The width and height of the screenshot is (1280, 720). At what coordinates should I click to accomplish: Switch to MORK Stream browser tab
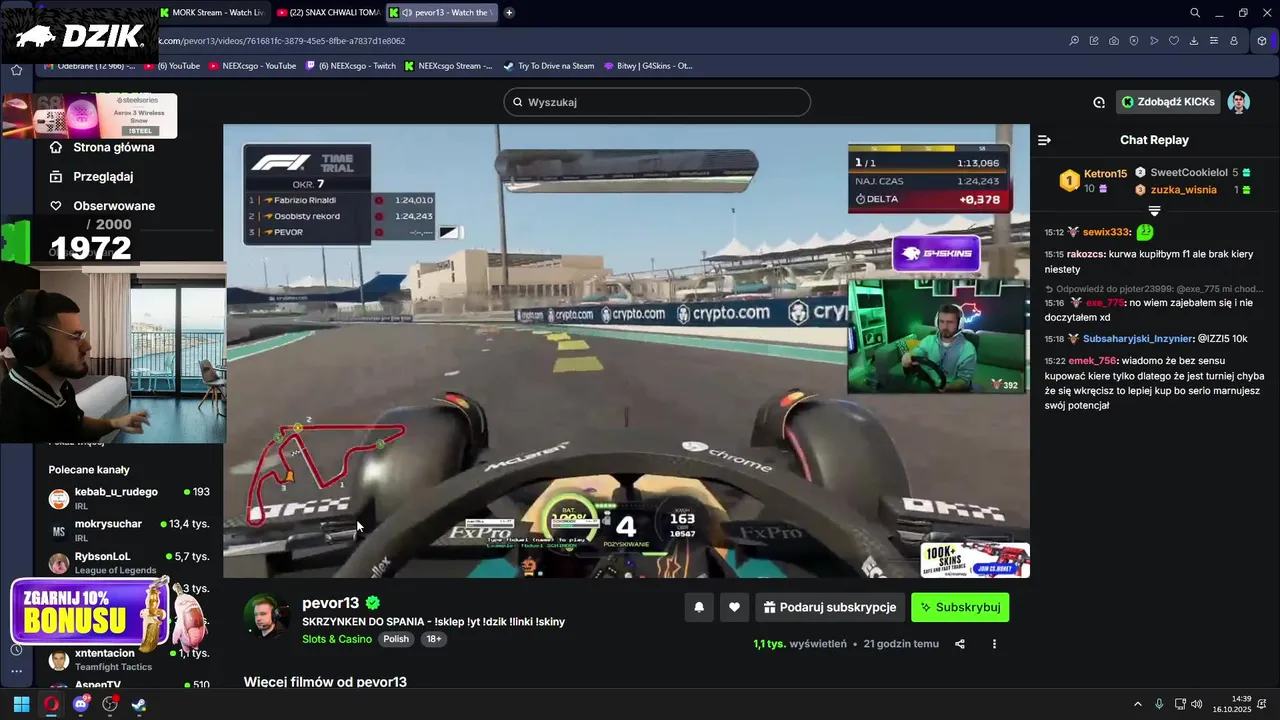(x=214, y=12)
